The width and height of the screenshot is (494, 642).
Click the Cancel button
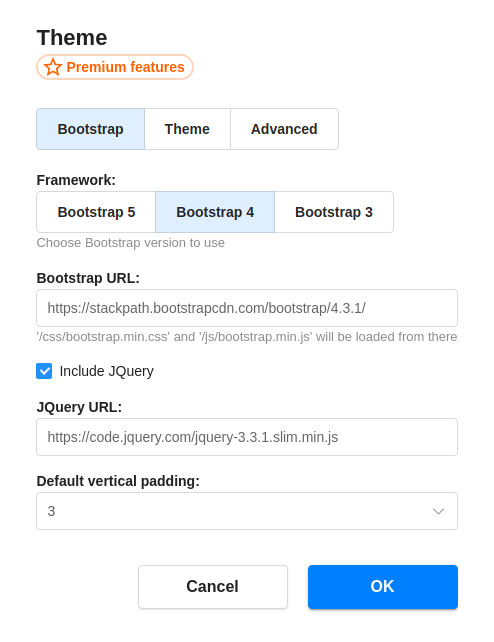(213, 587)
